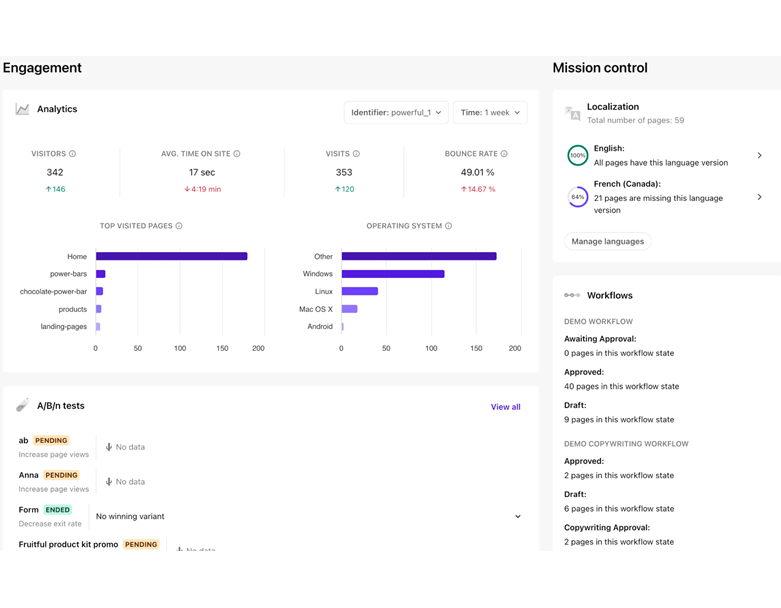
Task: Open the Top Visited Pages info icon
Action: [179, 226]
